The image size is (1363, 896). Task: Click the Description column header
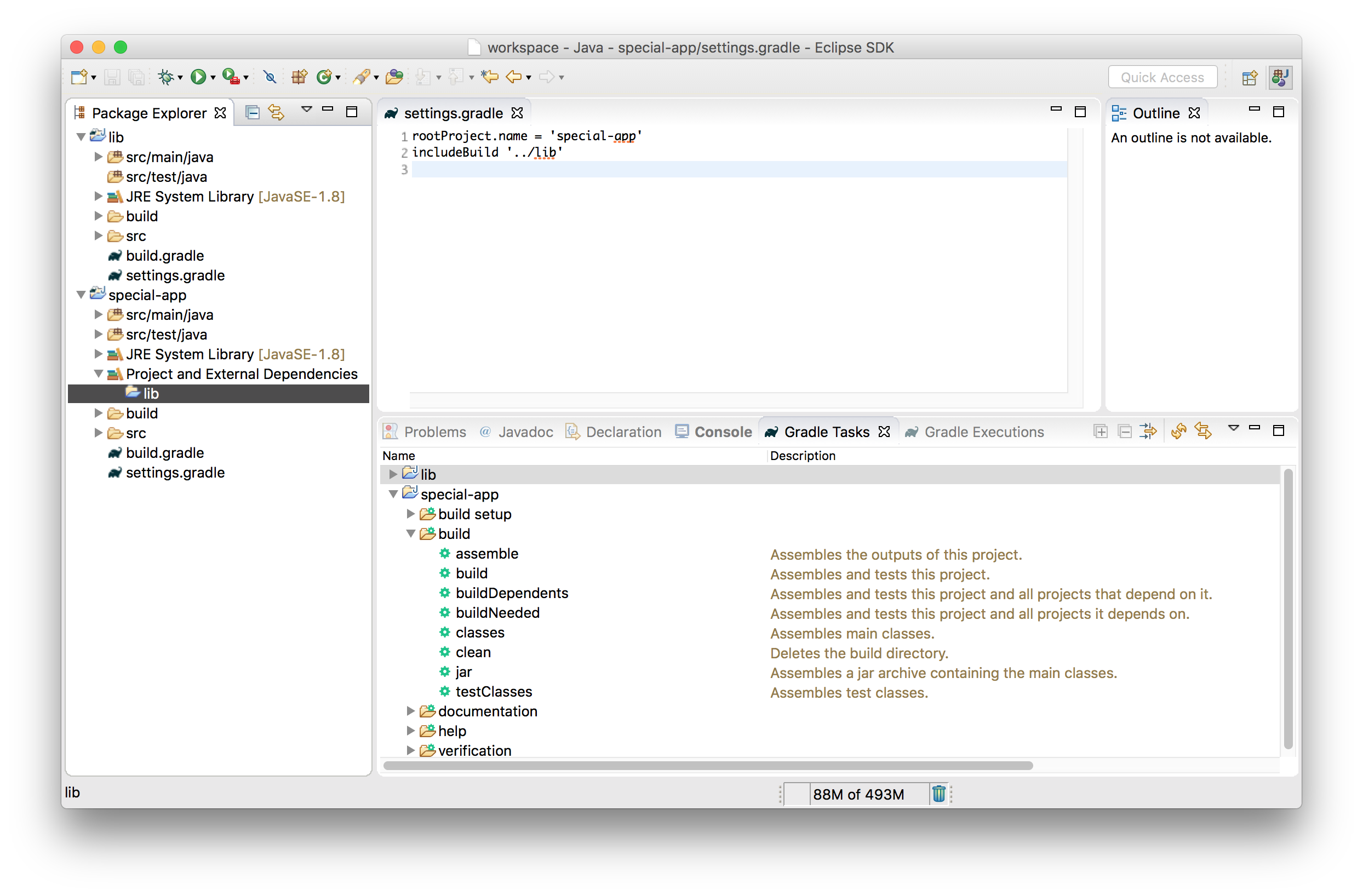pos(803,456)
